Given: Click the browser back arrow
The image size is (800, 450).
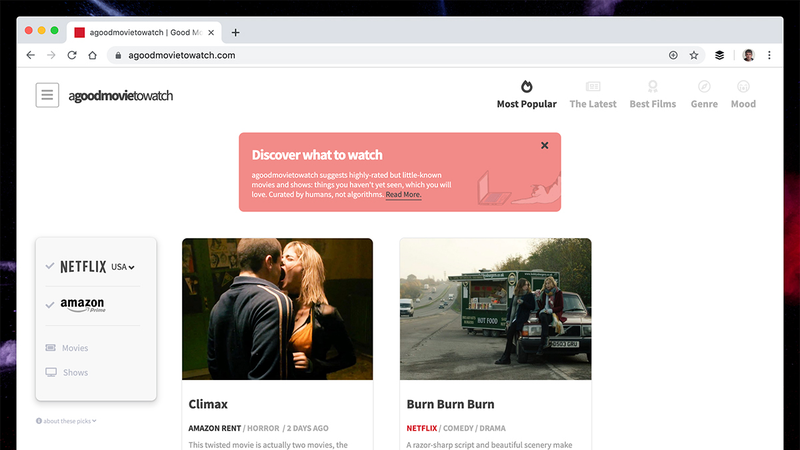Looking at the screenshot, I should 31,55.
